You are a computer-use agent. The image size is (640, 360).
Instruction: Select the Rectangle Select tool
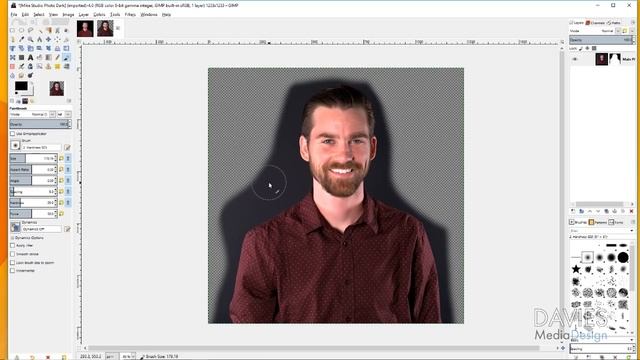click(13, 30)
